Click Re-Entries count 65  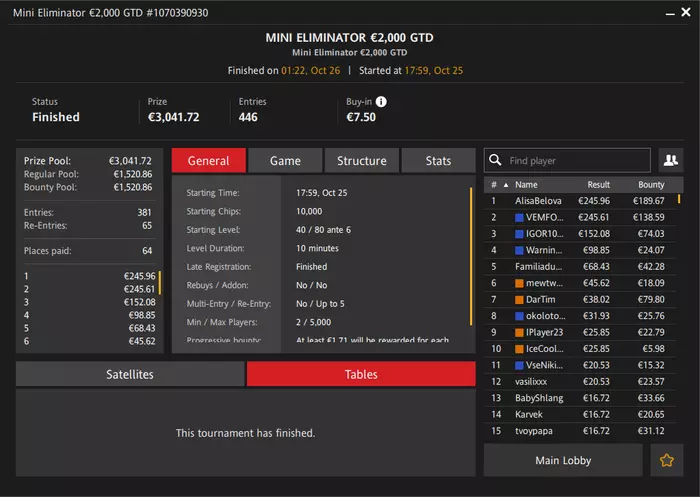(x=147, y=226)
